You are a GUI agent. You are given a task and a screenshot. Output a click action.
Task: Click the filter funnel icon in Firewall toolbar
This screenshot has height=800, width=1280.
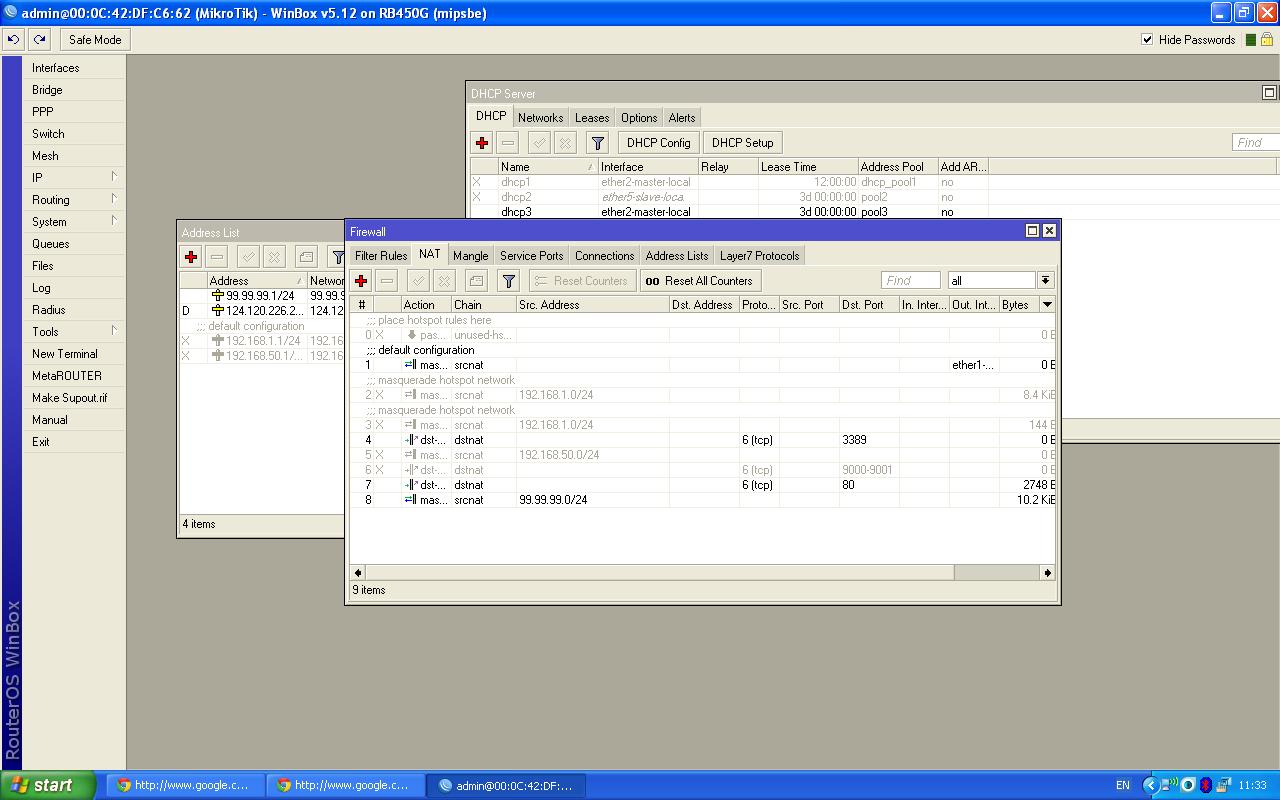508,281
